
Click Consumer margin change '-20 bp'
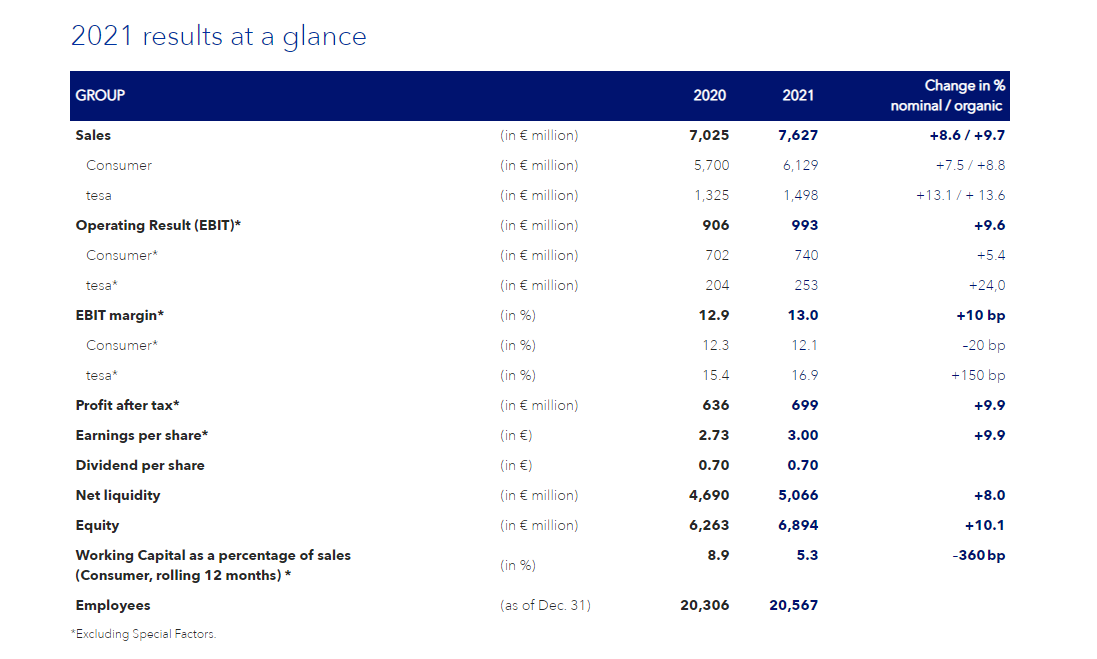point(983,346)
